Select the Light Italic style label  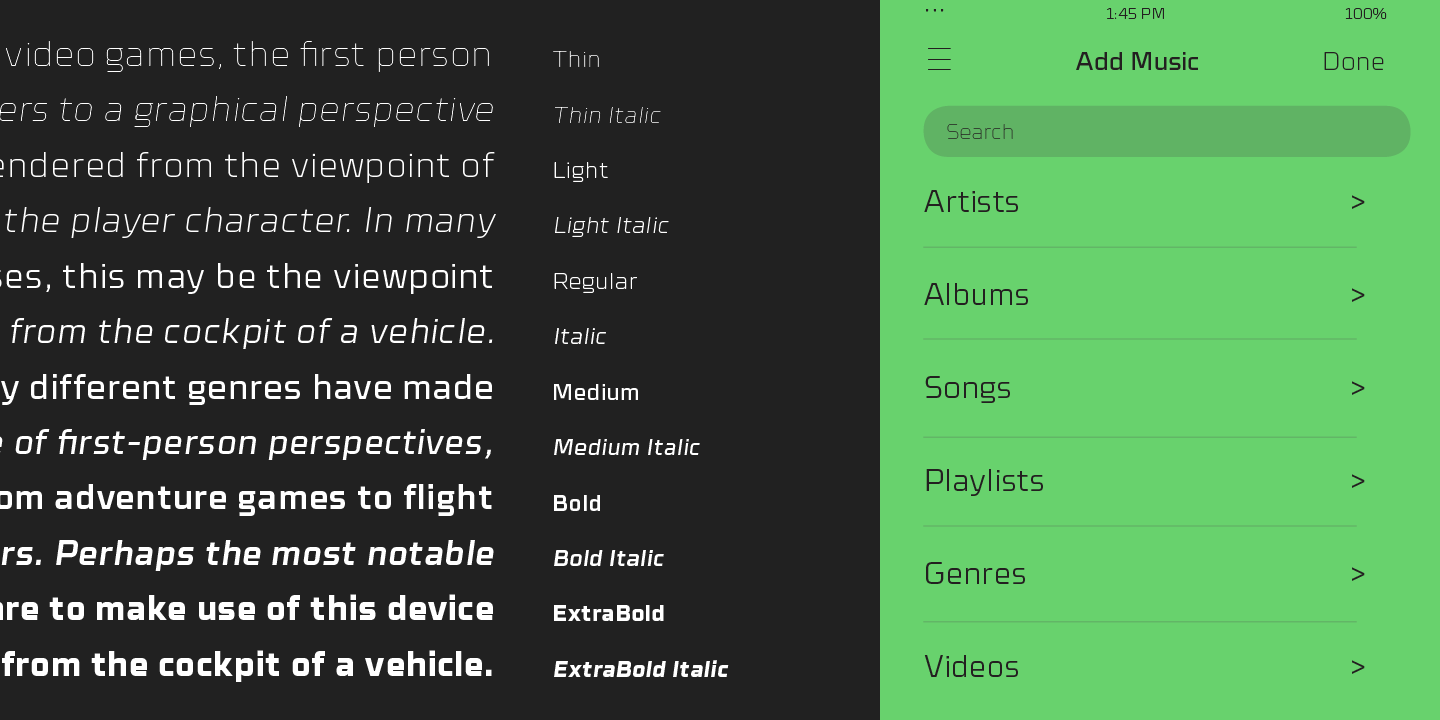tap(611, 226)
